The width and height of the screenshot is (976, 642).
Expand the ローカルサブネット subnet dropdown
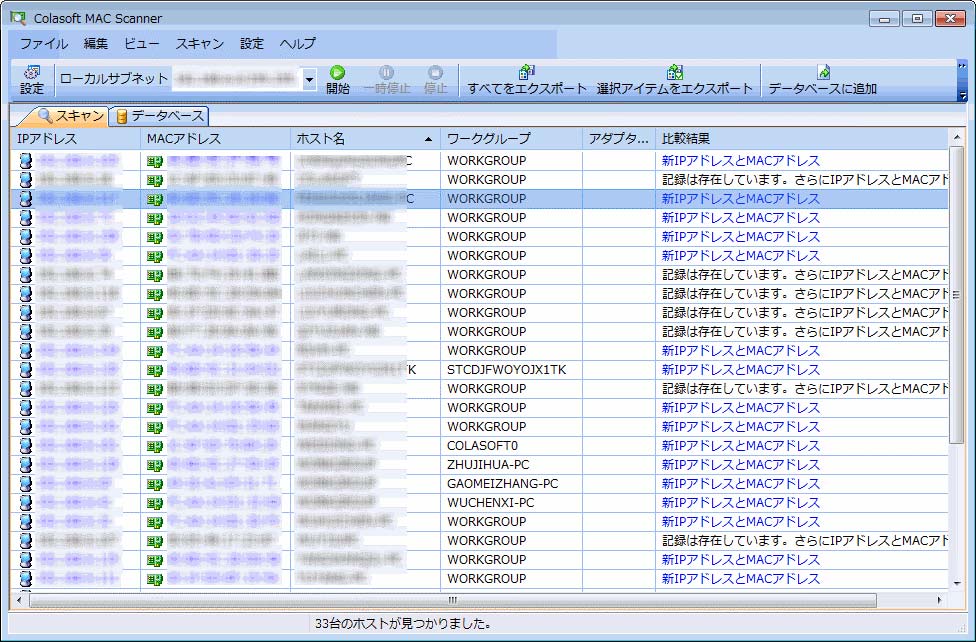click(309, 79)
